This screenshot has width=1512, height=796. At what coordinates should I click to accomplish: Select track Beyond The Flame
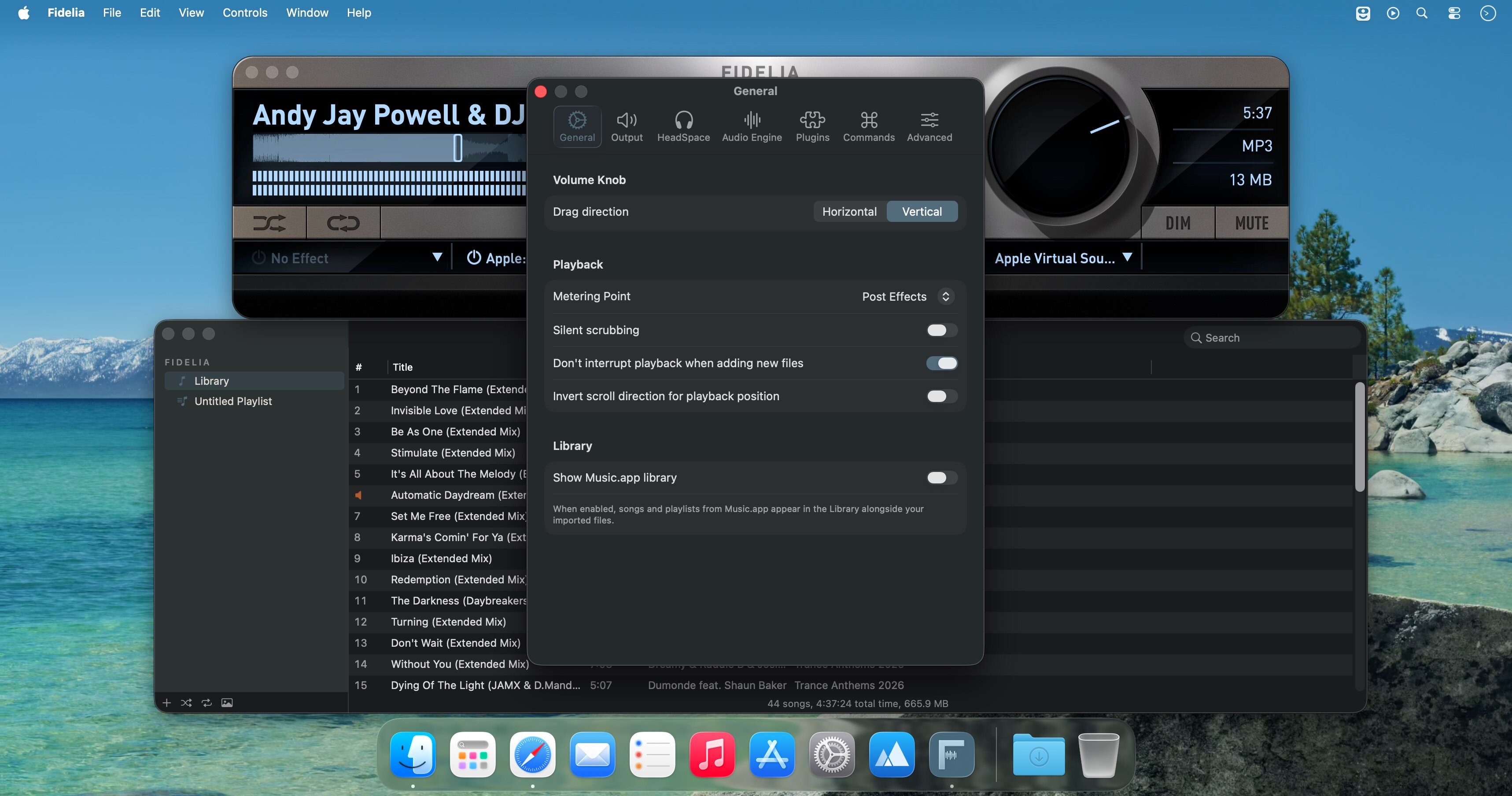point(458,389)
